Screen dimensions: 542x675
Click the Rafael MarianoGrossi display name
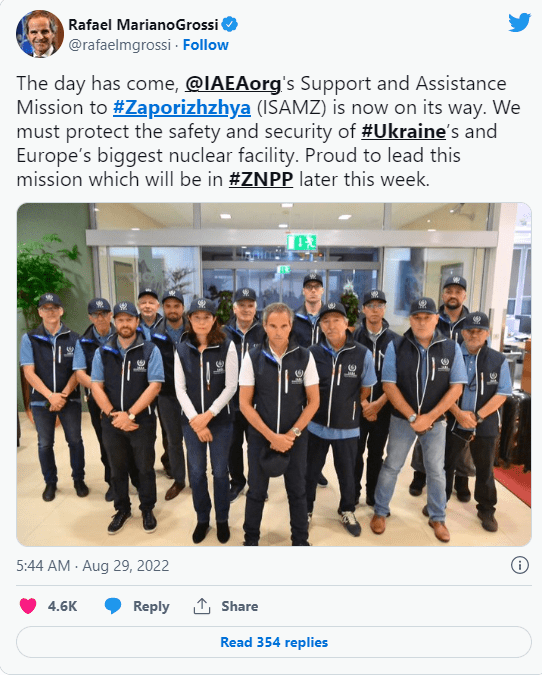pos(143,25)
